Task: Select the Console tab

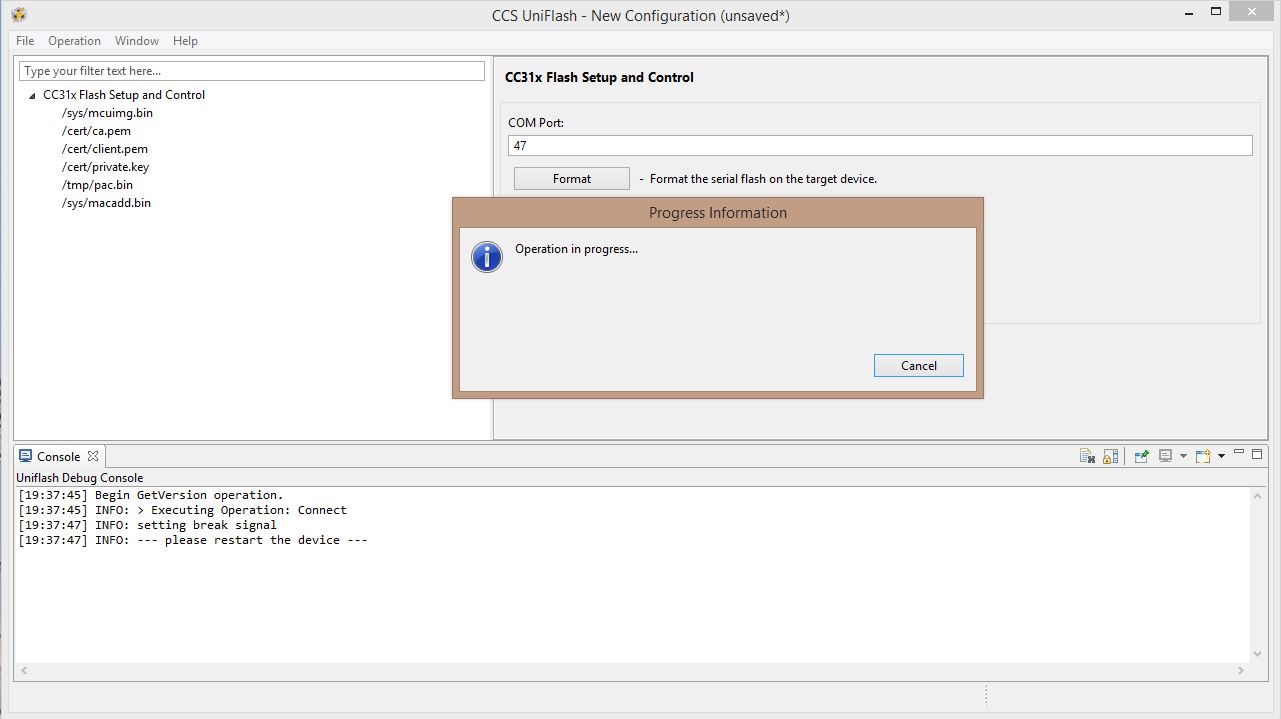Action: [x=59, y=456]
